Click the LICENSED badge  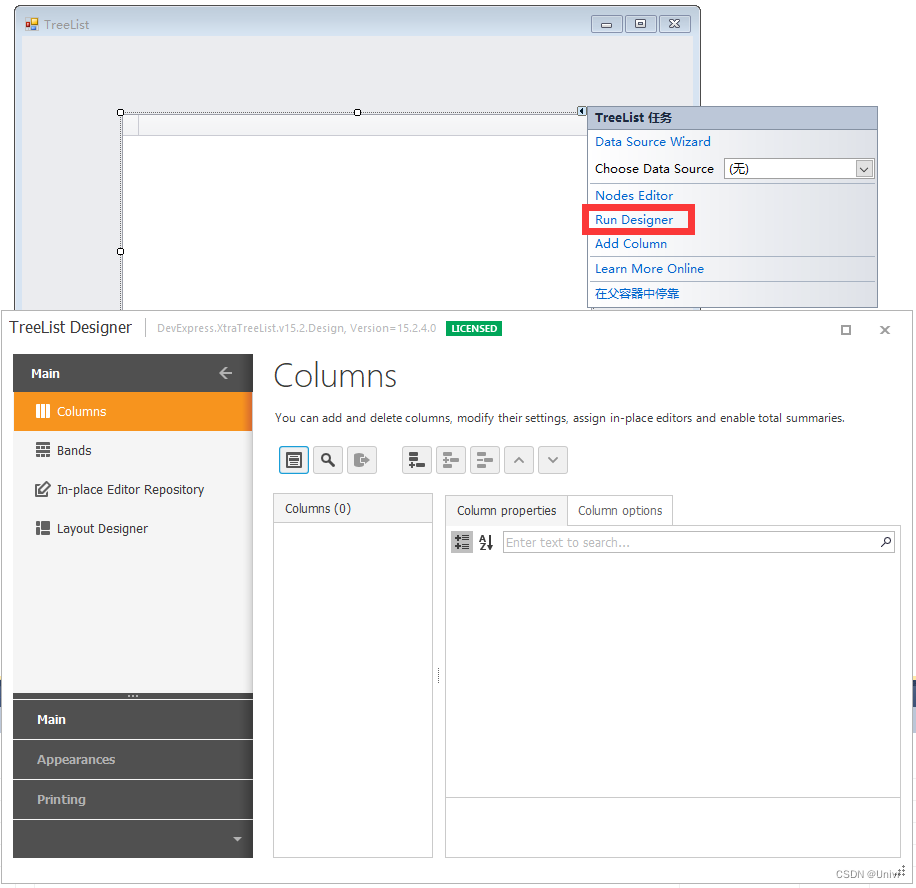tap(474, 328)
